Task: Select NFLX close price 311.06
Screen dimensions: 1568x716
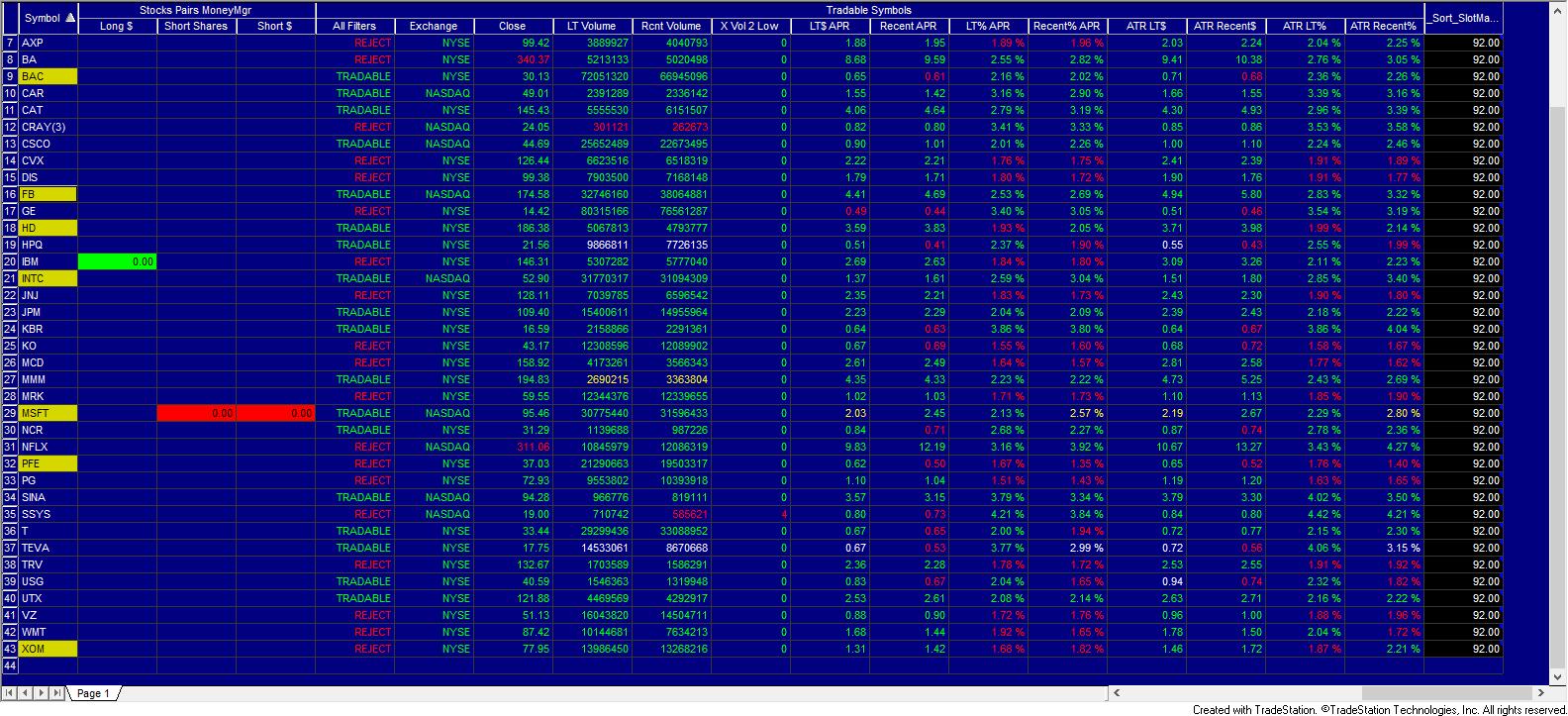Action: 513,447
